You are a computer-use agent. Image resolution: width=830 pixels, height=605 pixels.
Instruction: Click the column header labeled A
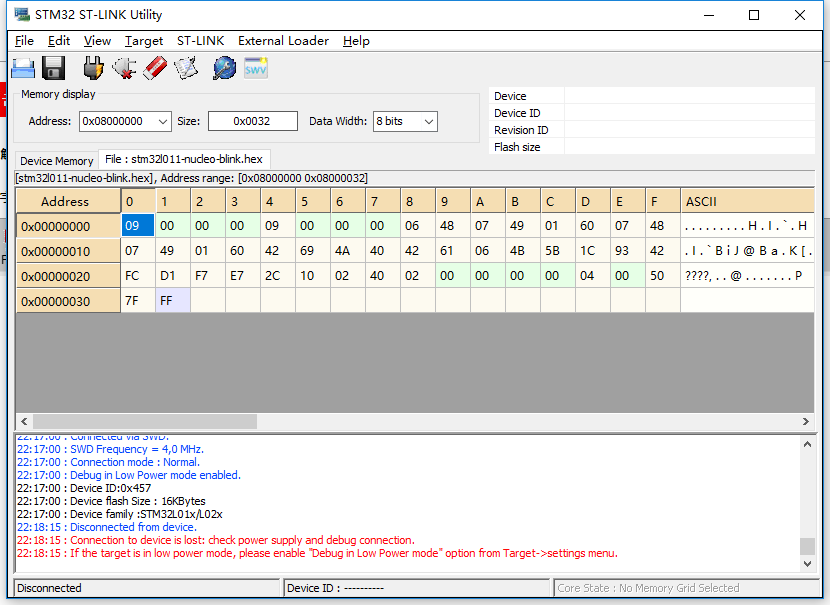point(488,202)
